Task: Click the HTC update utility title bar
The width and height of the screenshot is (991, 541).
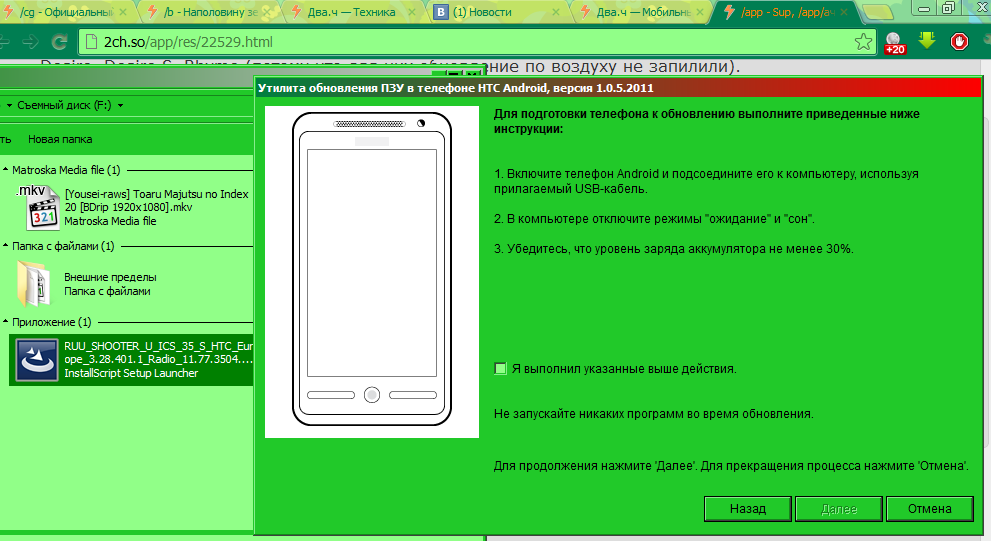Action: click(618, 88)
